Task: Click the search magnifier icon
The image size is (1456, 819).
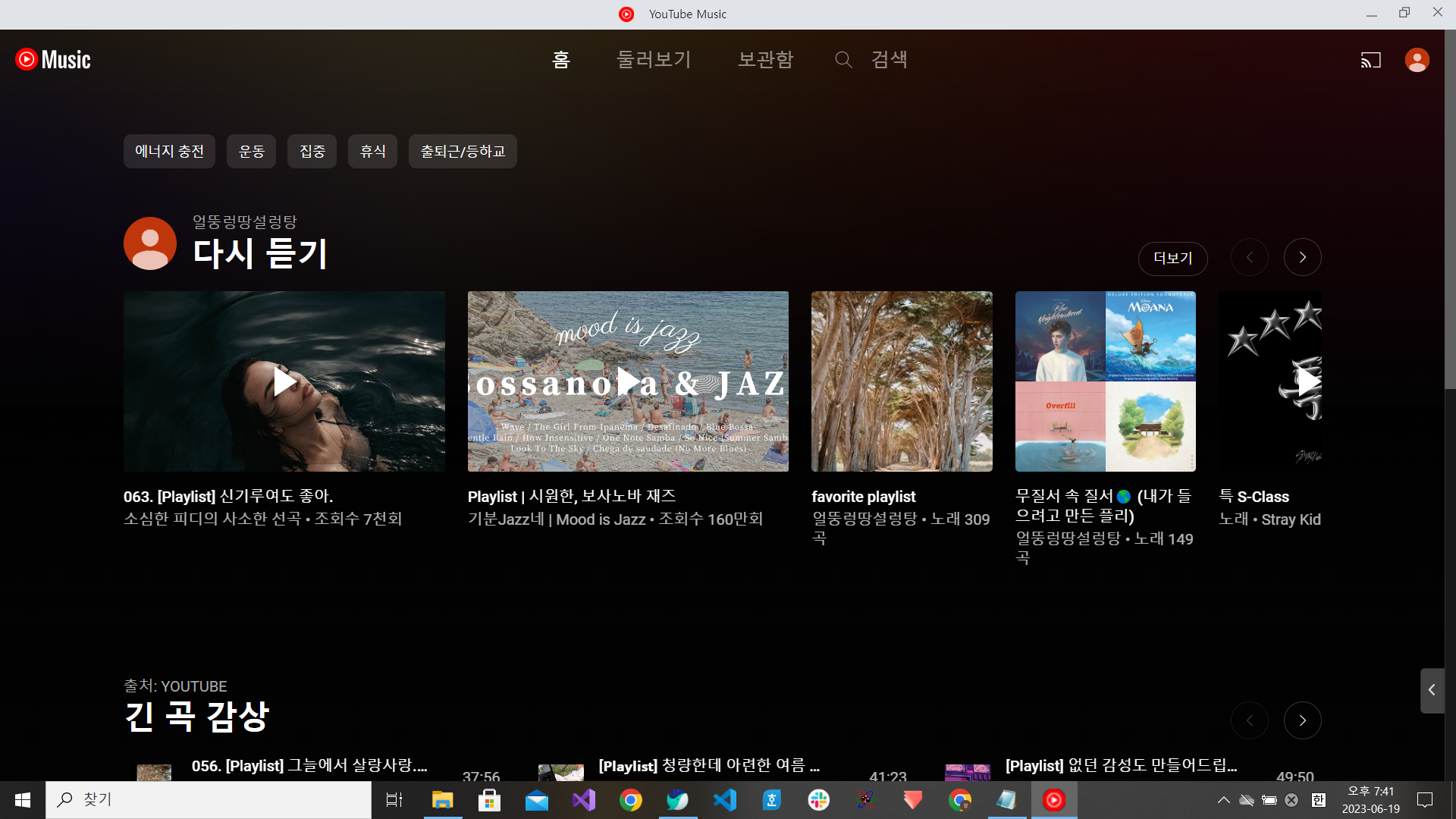Action: [843, 60]
